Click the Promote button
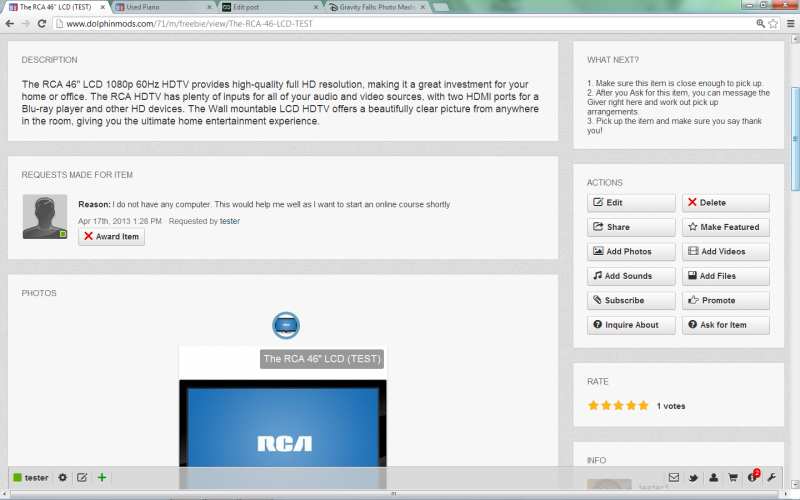Image resolution: width=800 pixels, height=500 pixels. click(x=726, y=301)
